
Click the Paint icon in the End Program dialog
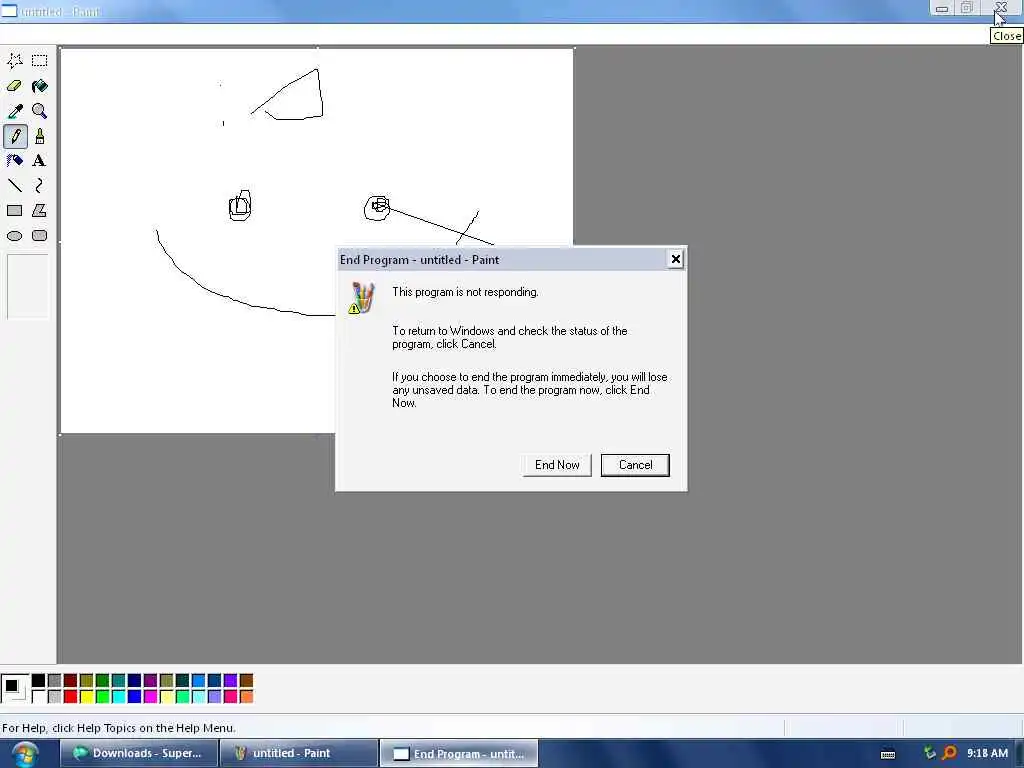(362, 298)
